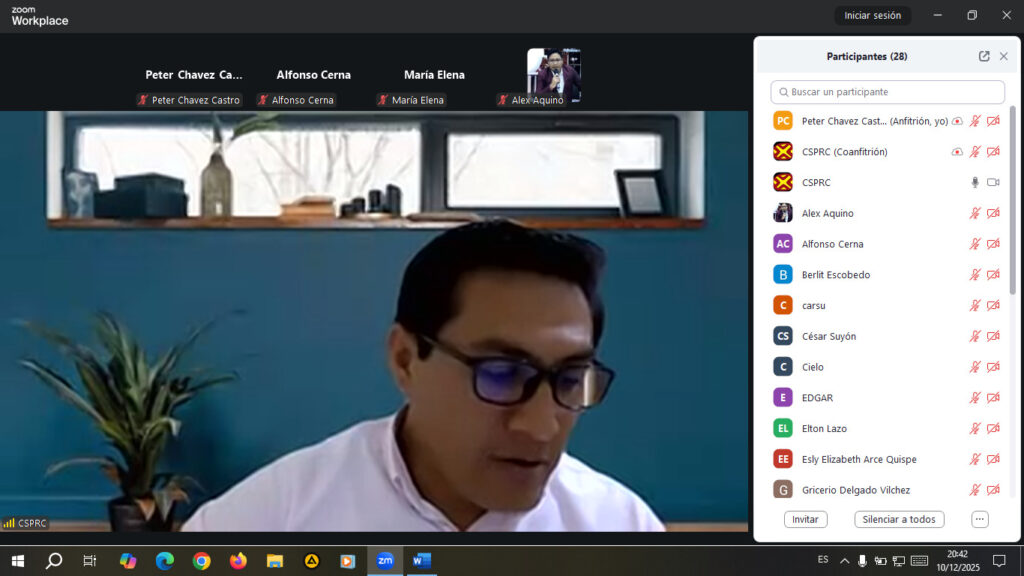Open the three-dots more options menu in Participantes

click(x=980, y=519)
